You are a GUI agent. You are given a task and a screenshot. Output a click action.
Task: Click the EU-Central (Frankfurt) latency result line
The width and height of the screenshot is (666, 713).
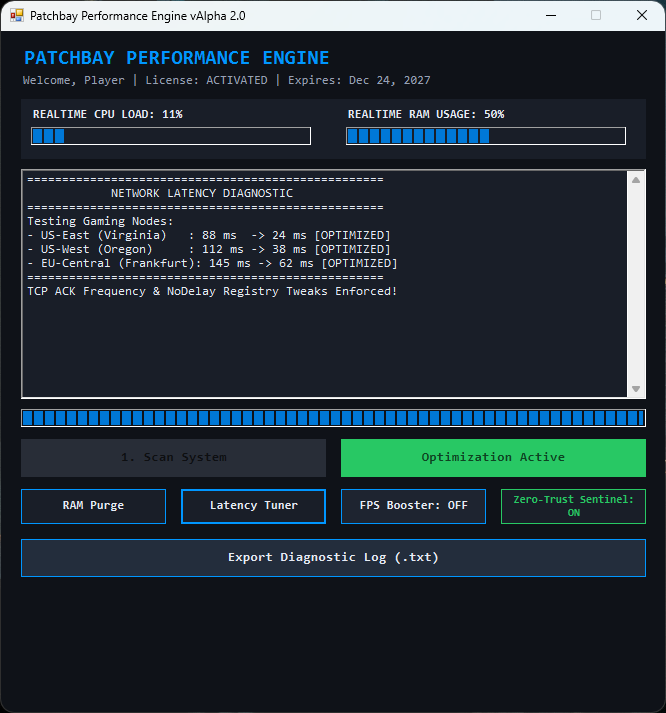[212, 263]
